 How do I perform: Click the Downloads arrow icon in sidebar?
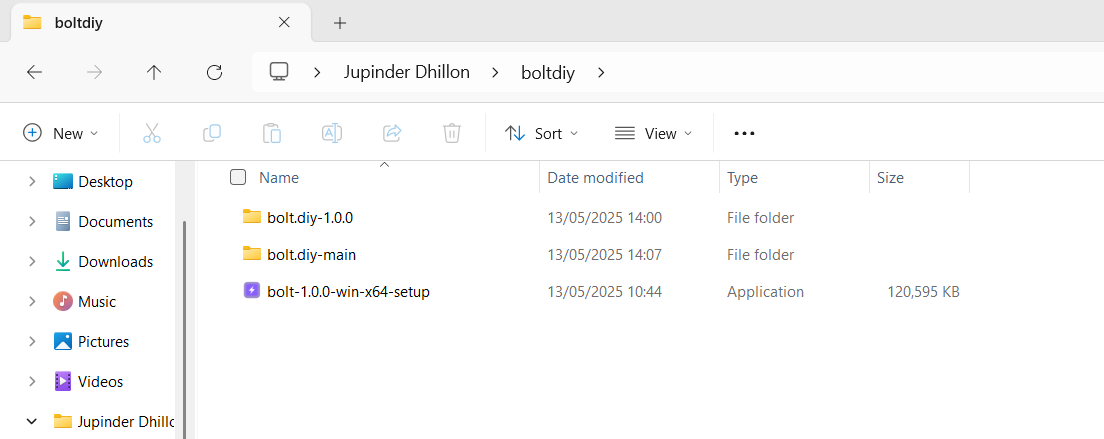[x=63, y=262]
